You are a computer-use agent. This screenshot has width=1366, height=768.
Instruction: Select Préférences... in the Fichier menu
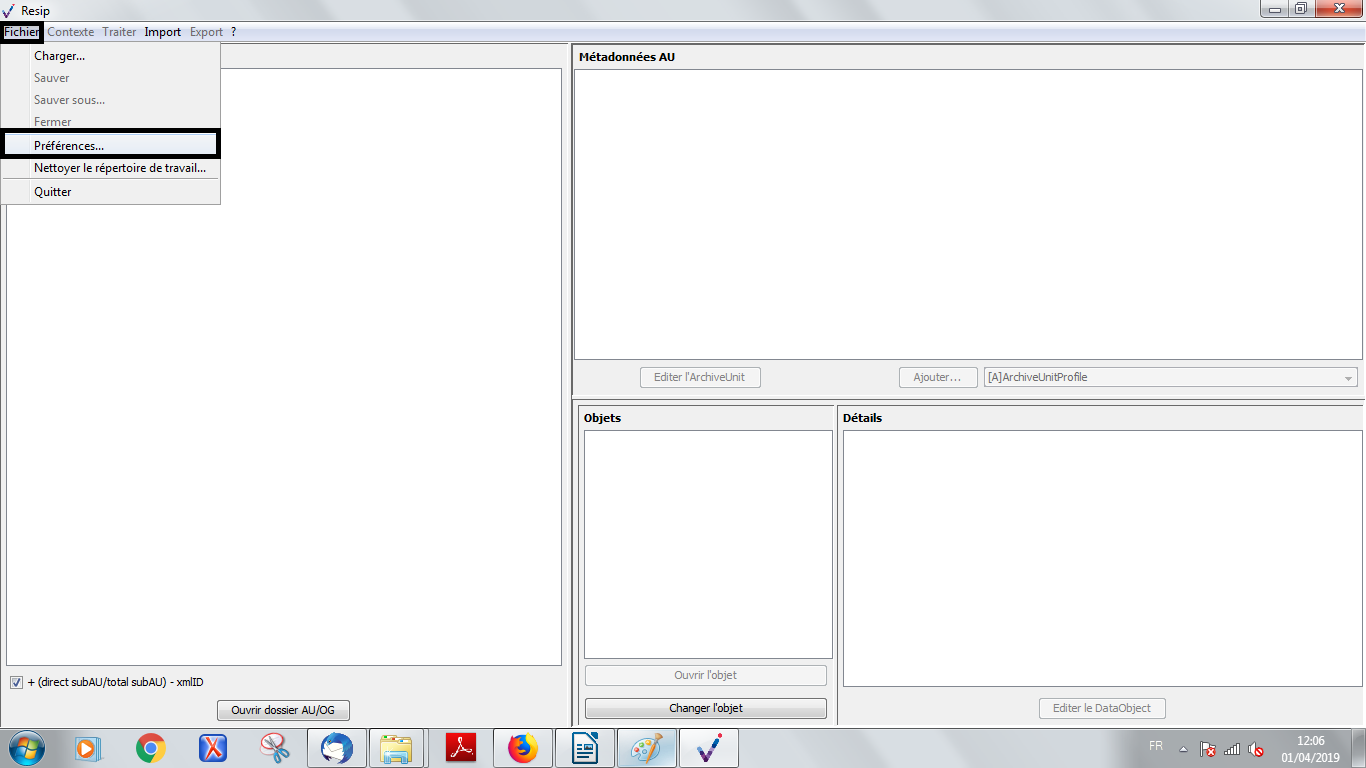pos(69,146)
